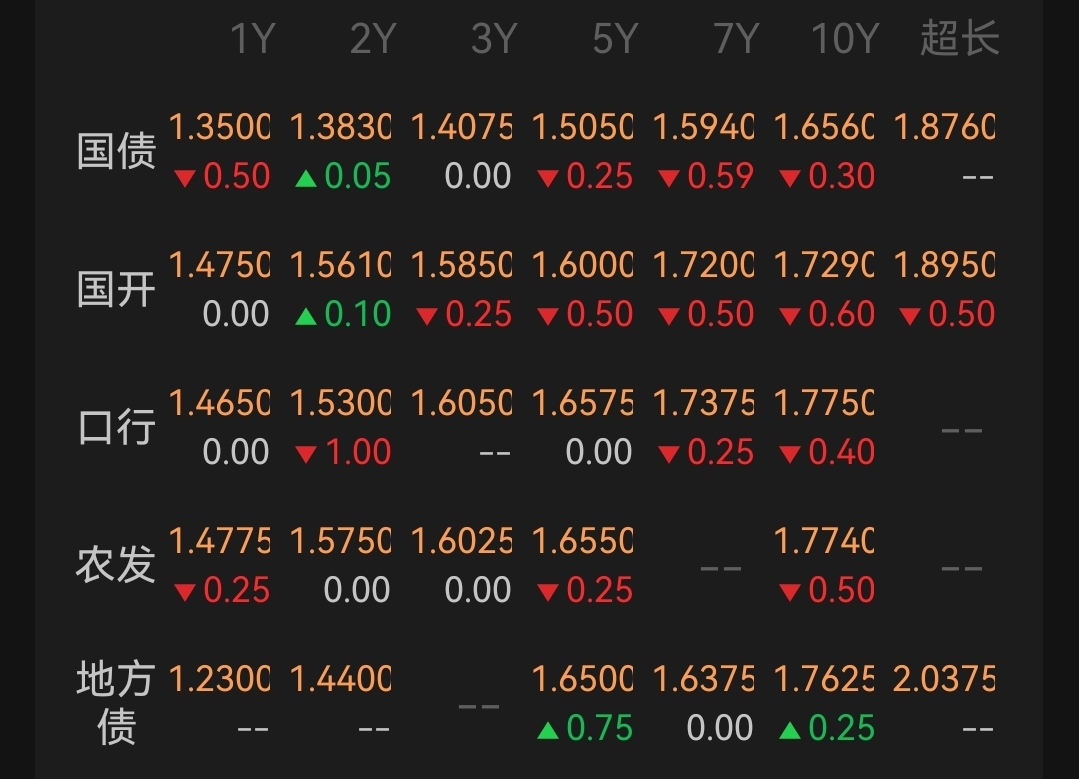Open the 口行 row label
Viewport: 1079px width, 779px height.
116,427
